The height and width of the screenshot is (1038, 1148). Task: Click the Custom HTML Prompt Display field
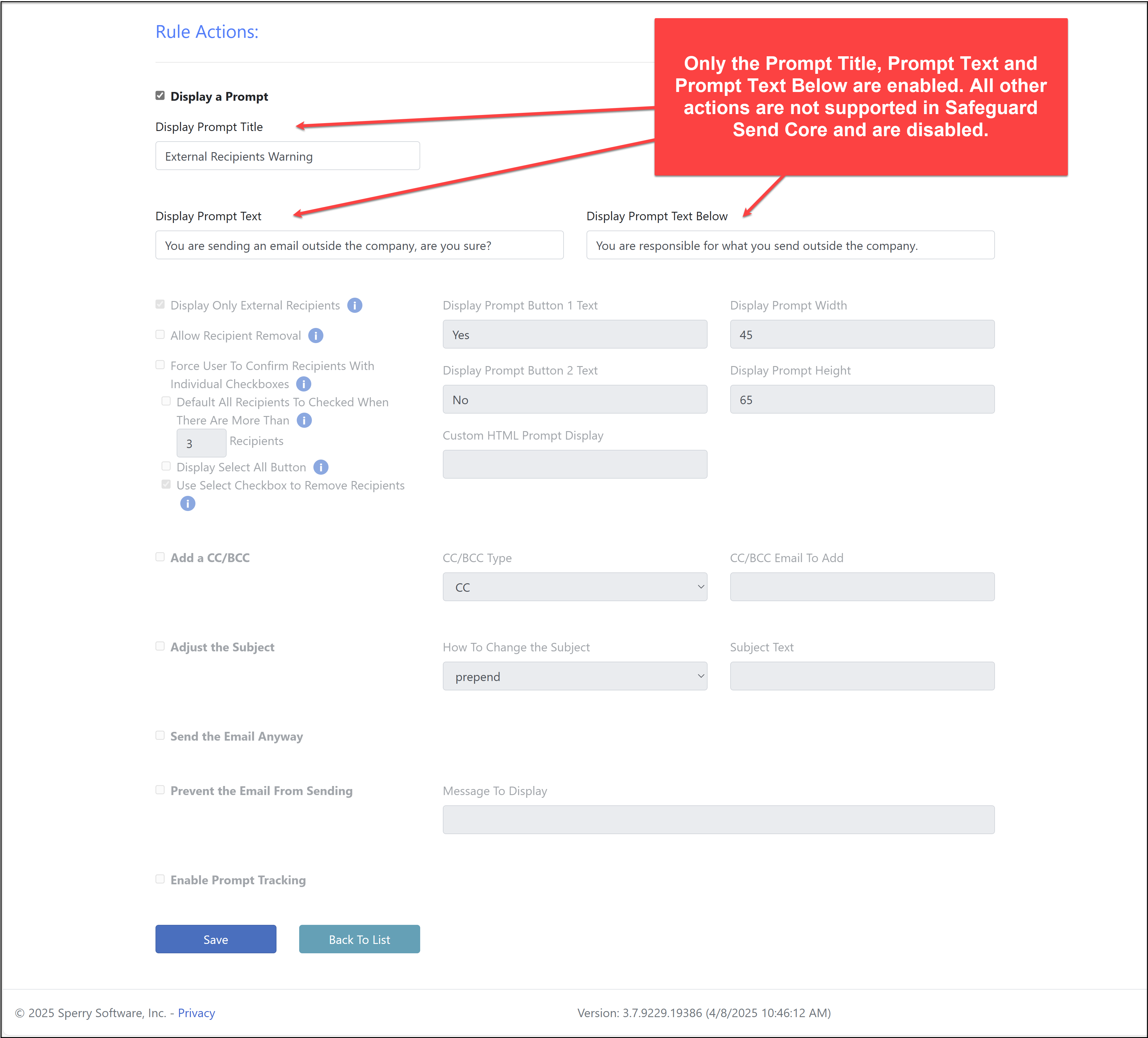575,465
